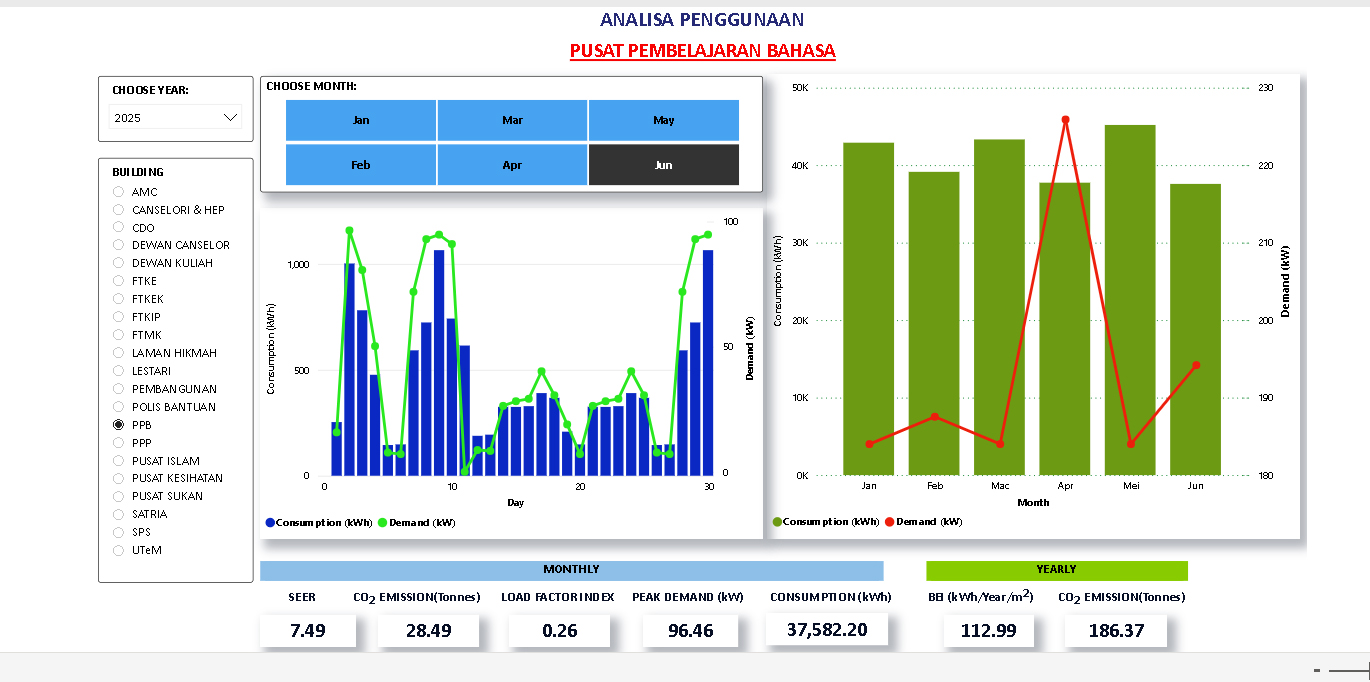This screenshot has width=1370, height=682.
Task: Pick the Mar month tile
Action: click(512, 120)
